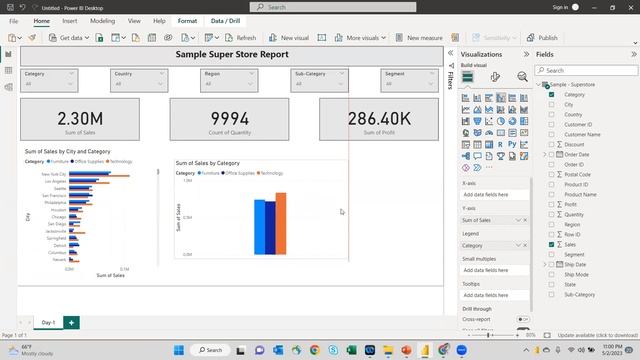The height and width of the screenshot is (360, 640).
Task: Click the title bar Search box
Action: [x=333, y=7]
